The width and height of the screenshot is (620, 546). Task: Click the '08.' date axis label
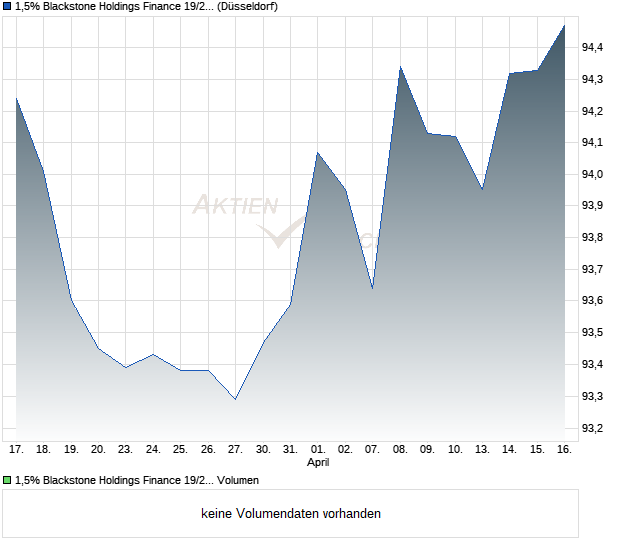[x=400, y=450]
